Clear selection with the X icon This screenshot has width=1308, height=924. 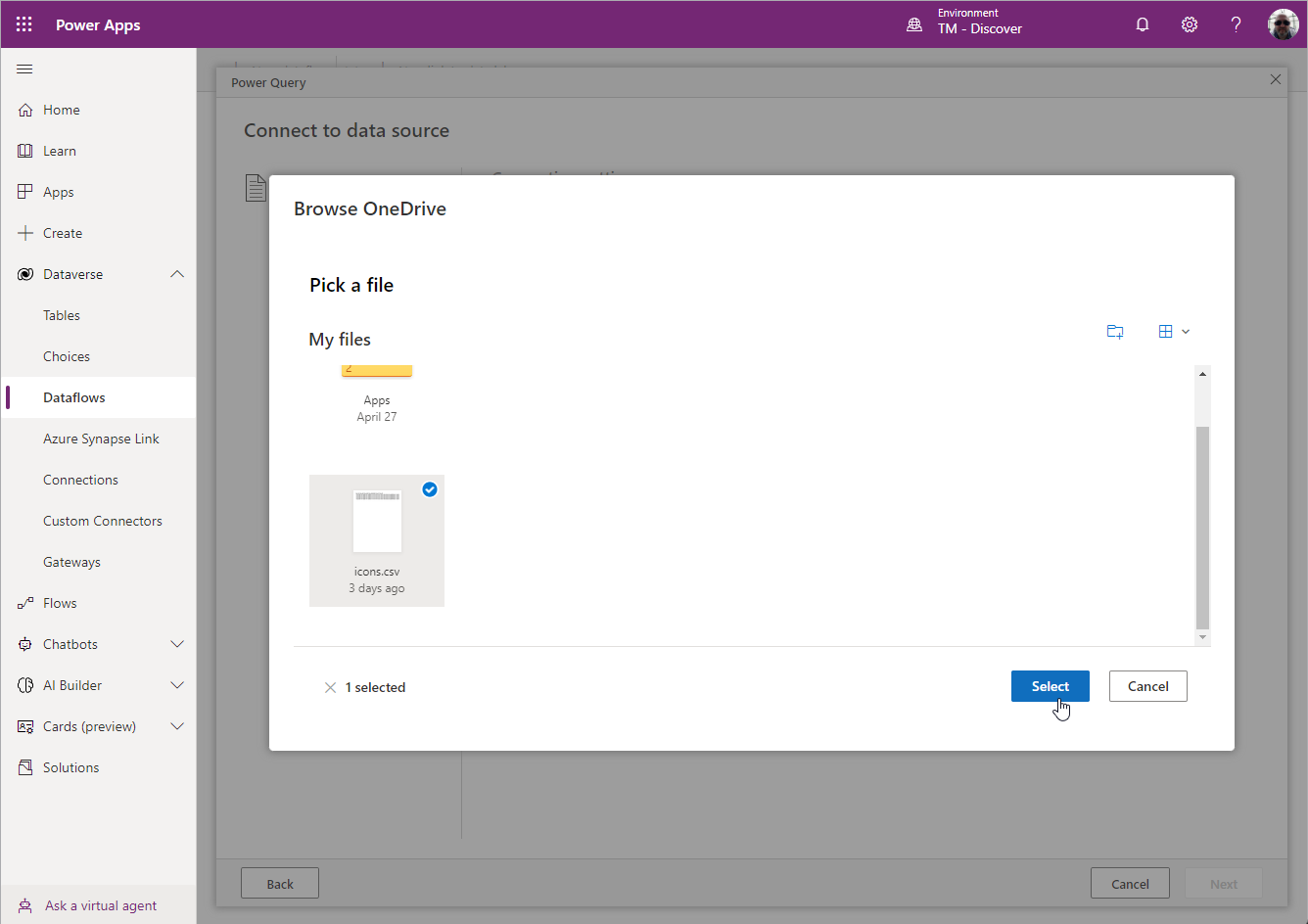(x=330, y=687)
